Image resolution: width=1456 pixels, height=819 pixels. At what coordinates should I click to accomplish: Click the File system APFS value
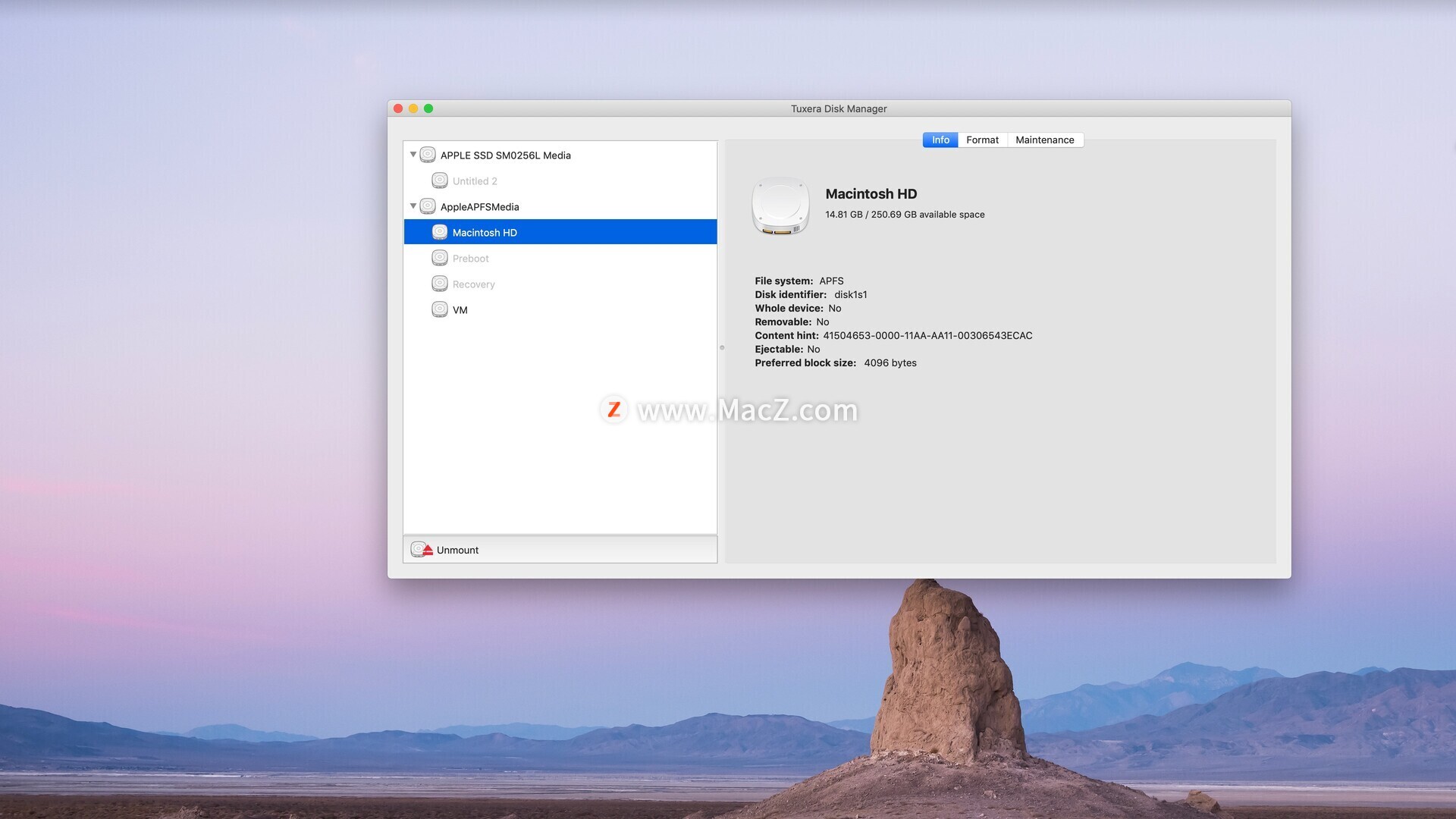click(x=831, y=281)
